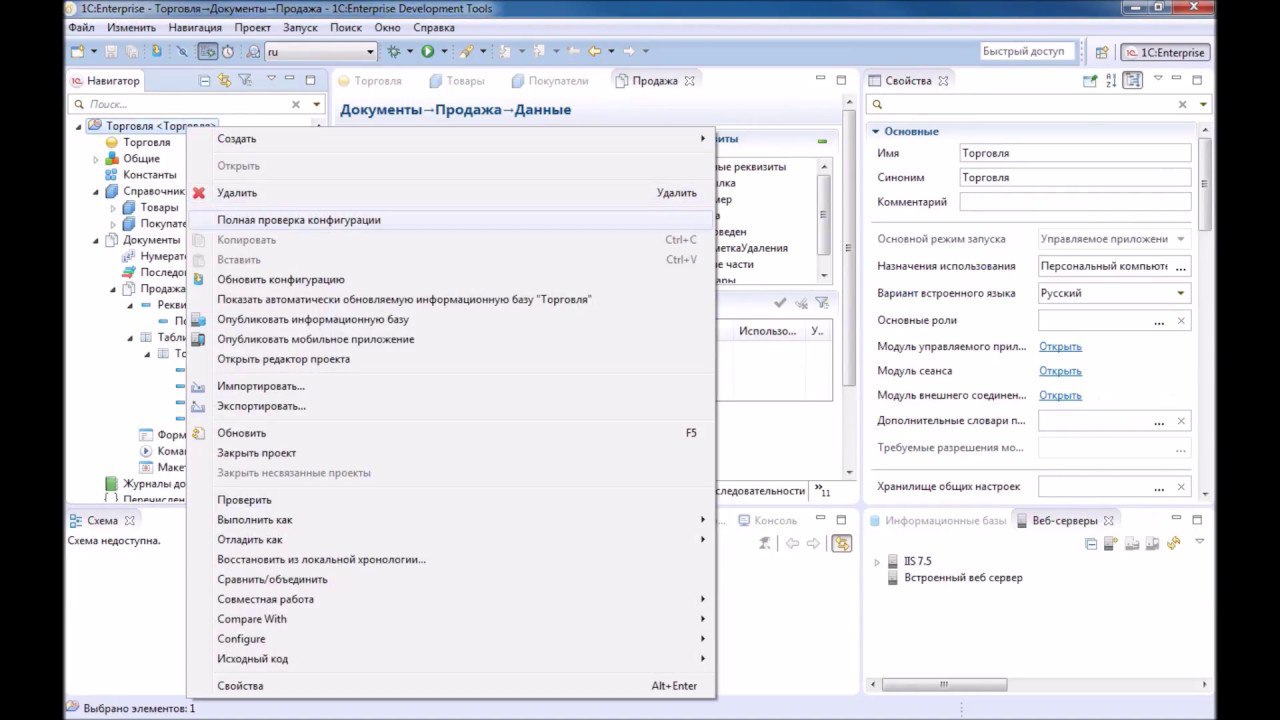The image size is (1280, 720).
Task: Click the filter funnel icon in Навигатор
Action: tap(245, 81)
